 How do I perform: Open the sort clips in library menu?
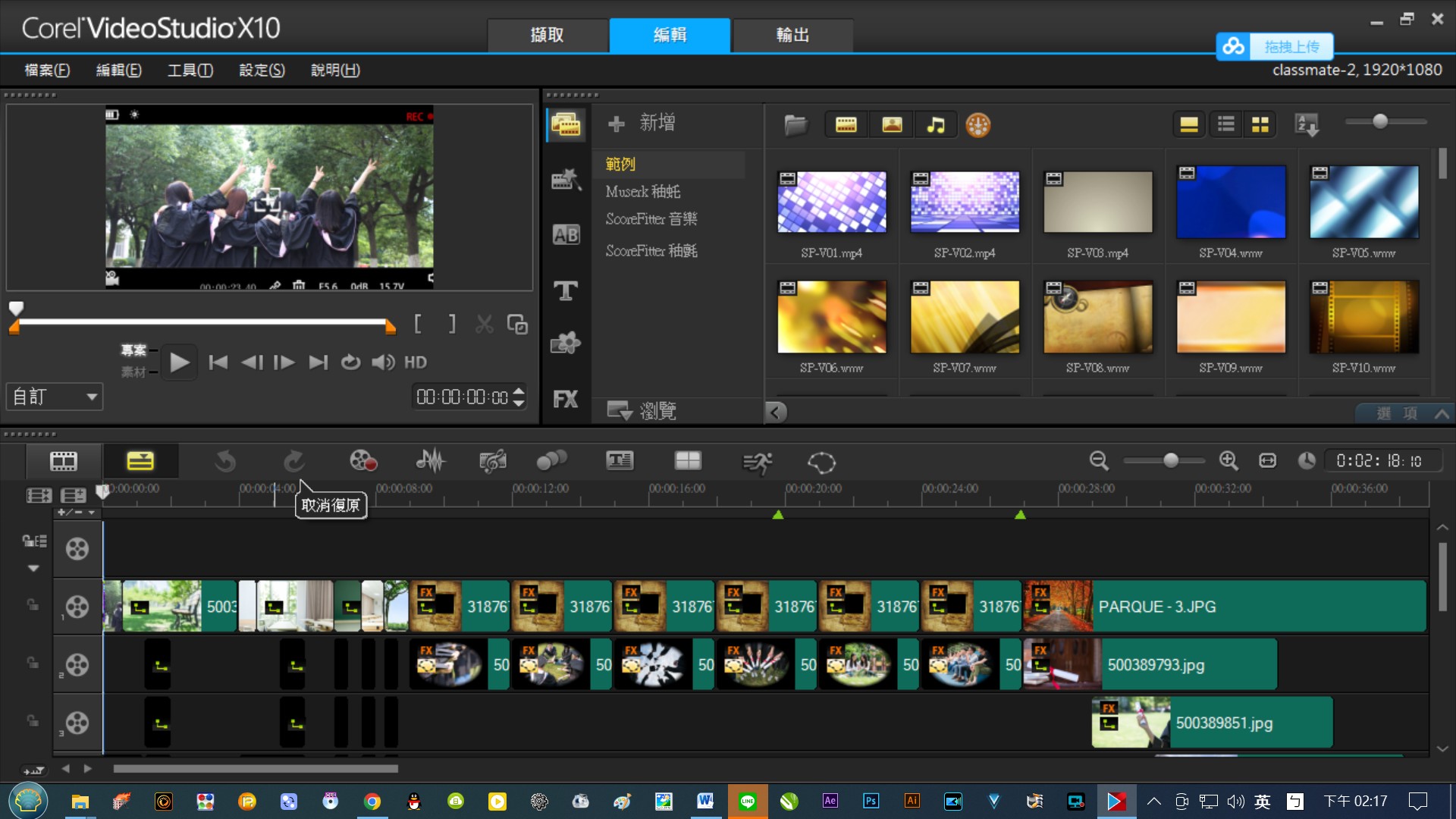click(1307, 125)
